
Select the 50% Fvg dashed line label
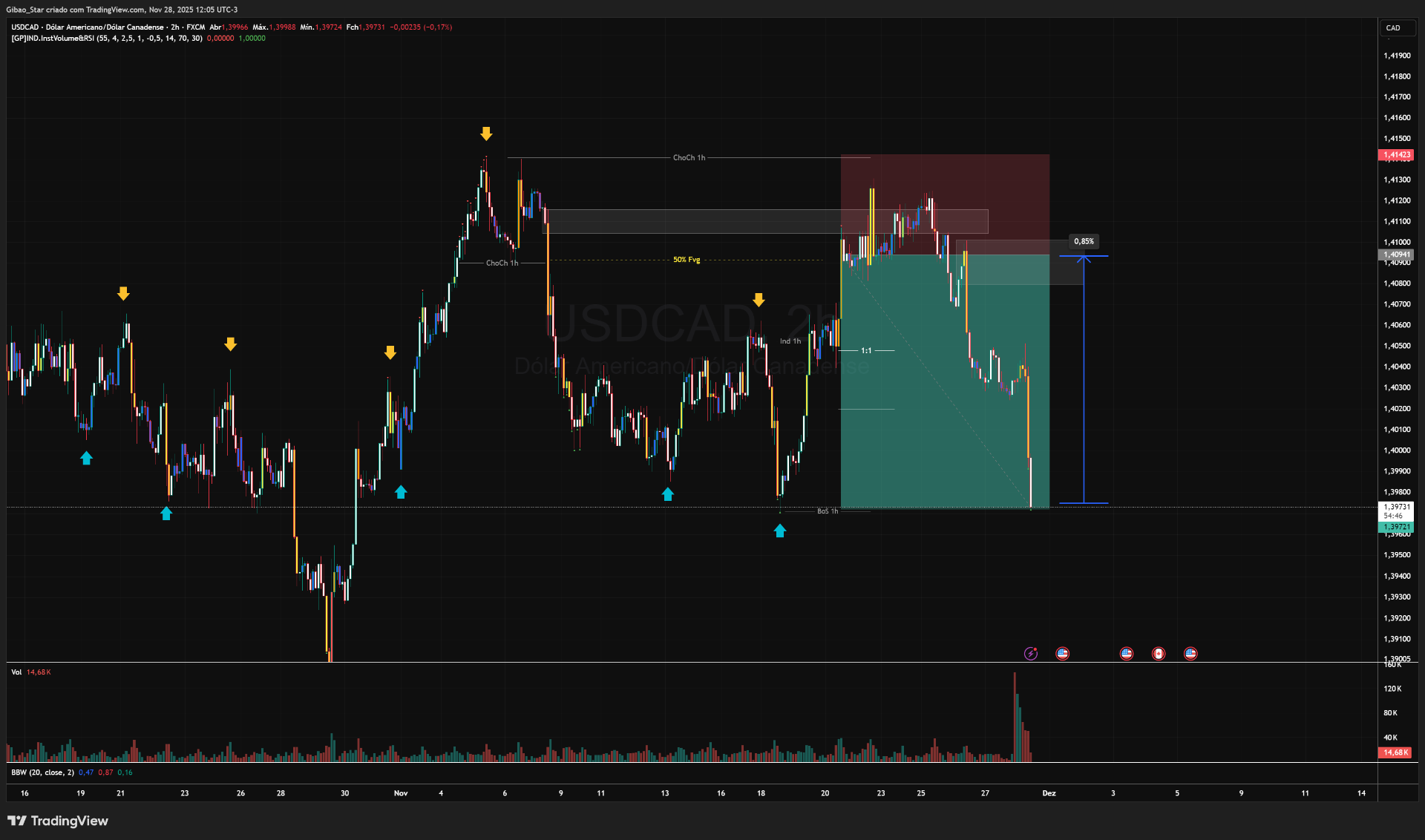point(687,260)
